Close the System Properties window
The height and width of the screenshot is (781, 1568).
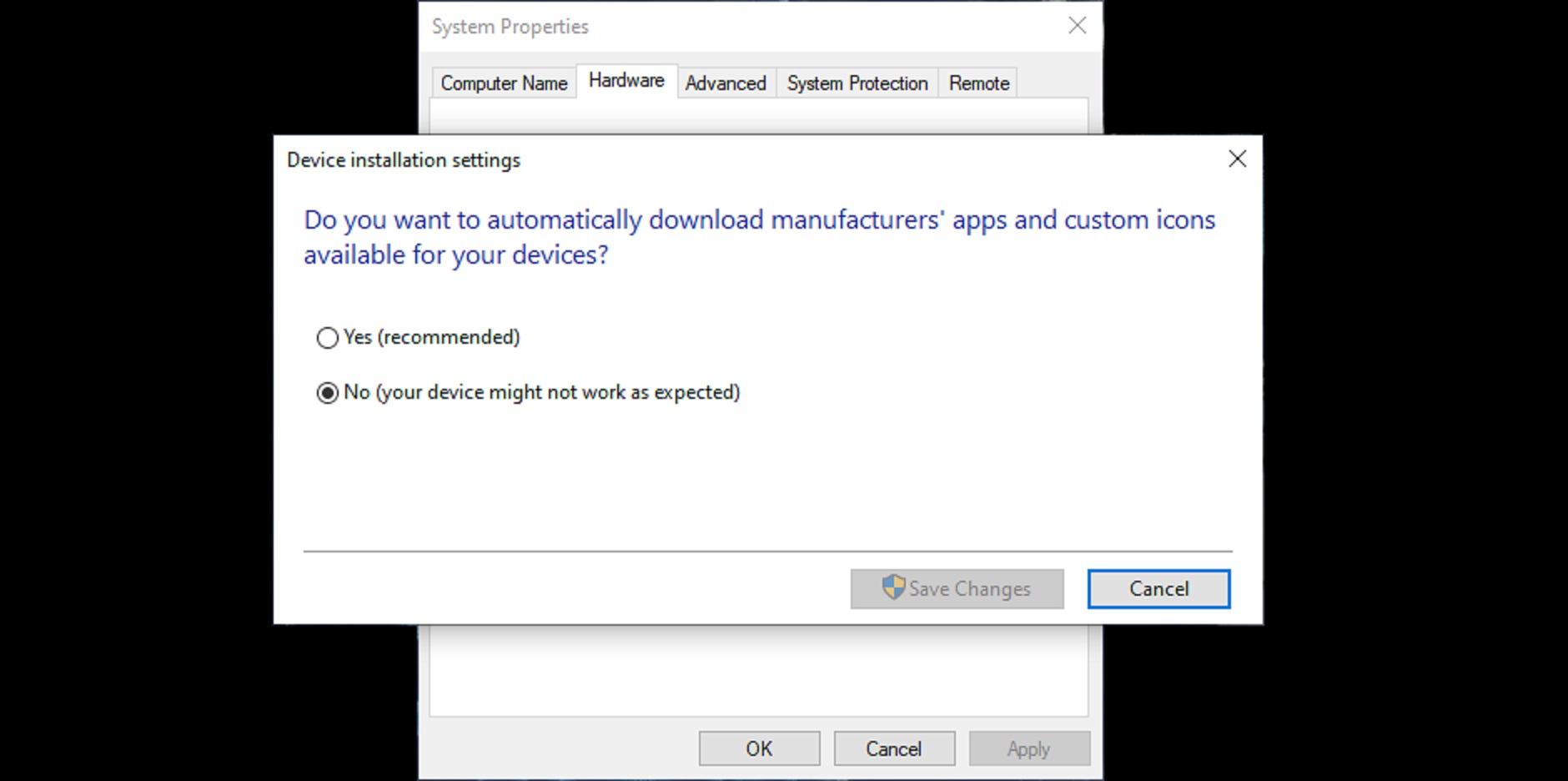[x=1077, y=26]
